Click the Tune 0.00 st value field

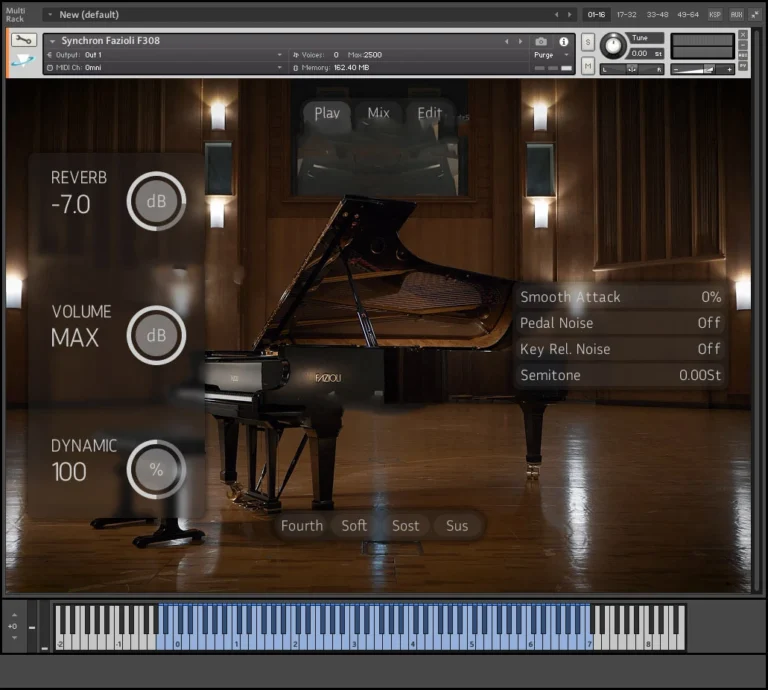646,54
